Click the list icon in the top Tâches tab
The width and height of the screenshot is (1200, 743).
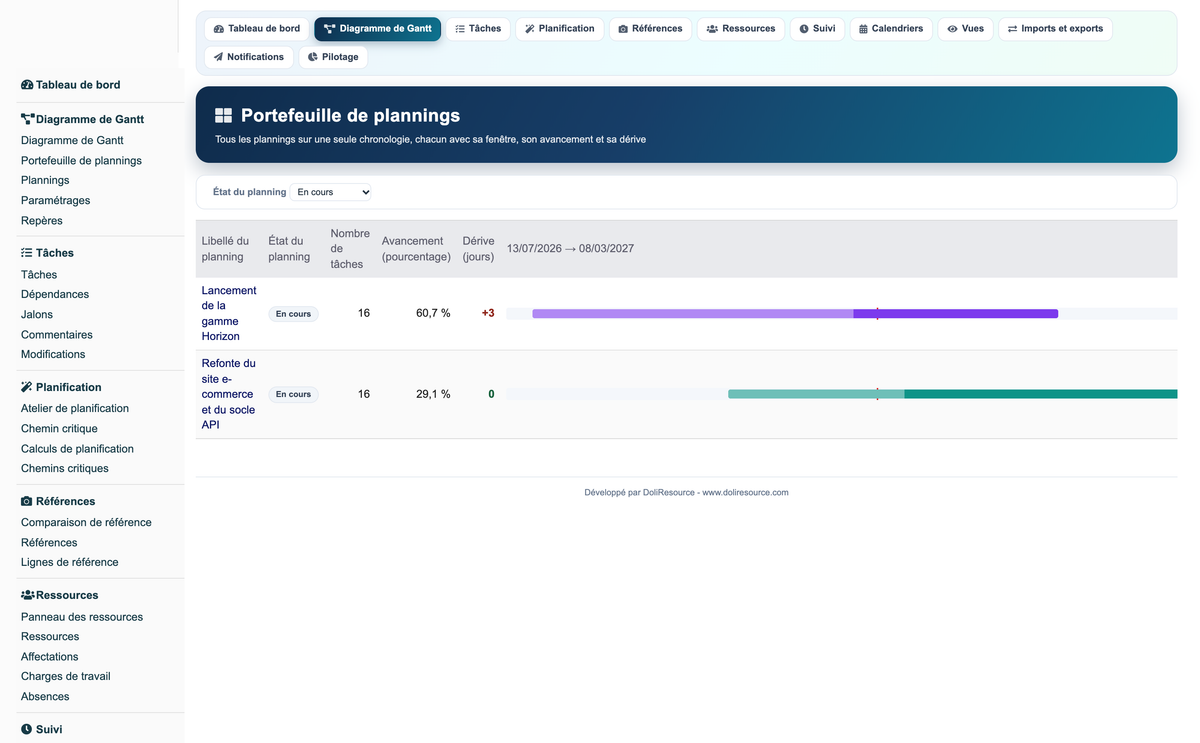point(460,29)
